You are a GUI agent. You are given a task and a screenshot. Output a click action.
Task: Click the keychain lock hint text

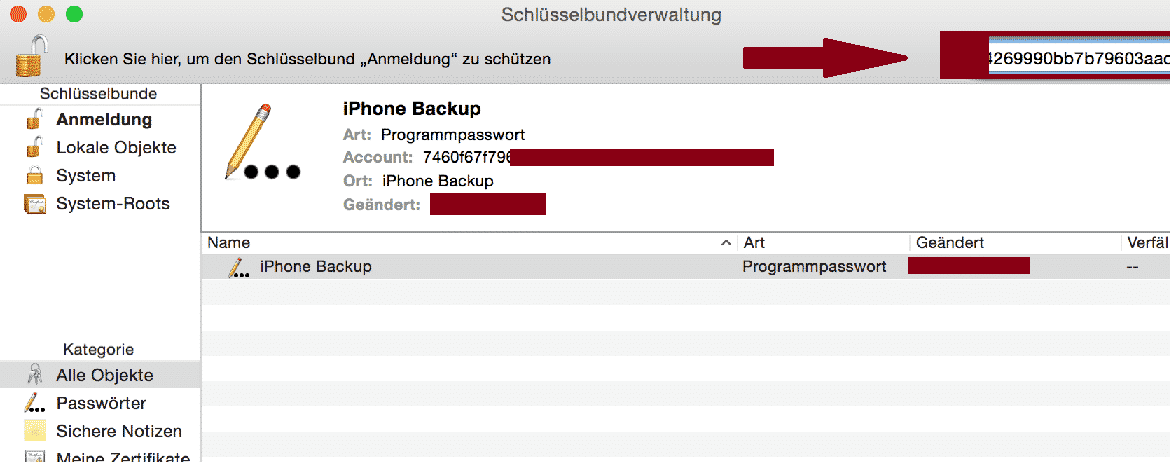(x=307, y=58)
